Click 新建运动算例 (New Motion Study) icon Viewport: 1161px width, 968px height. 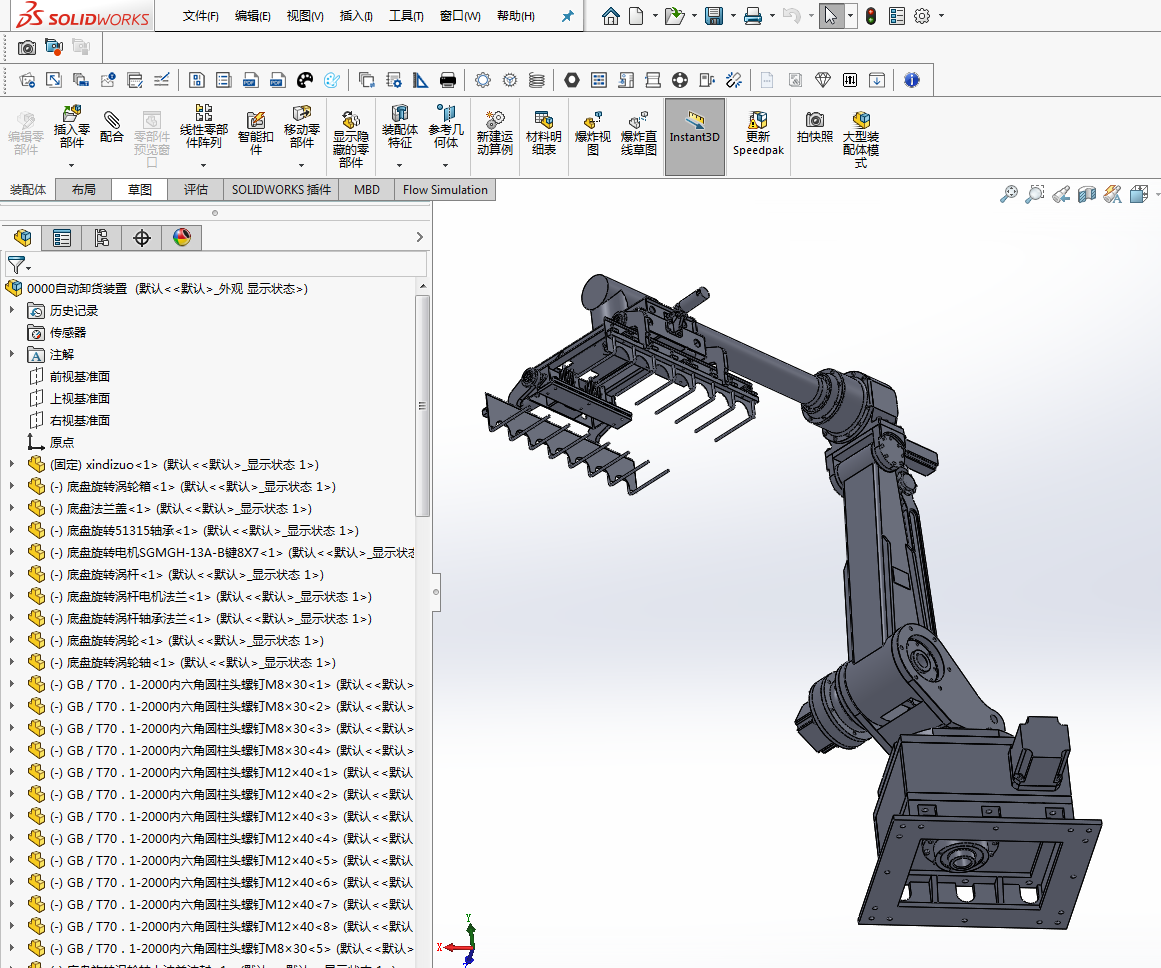pos(494,132)
